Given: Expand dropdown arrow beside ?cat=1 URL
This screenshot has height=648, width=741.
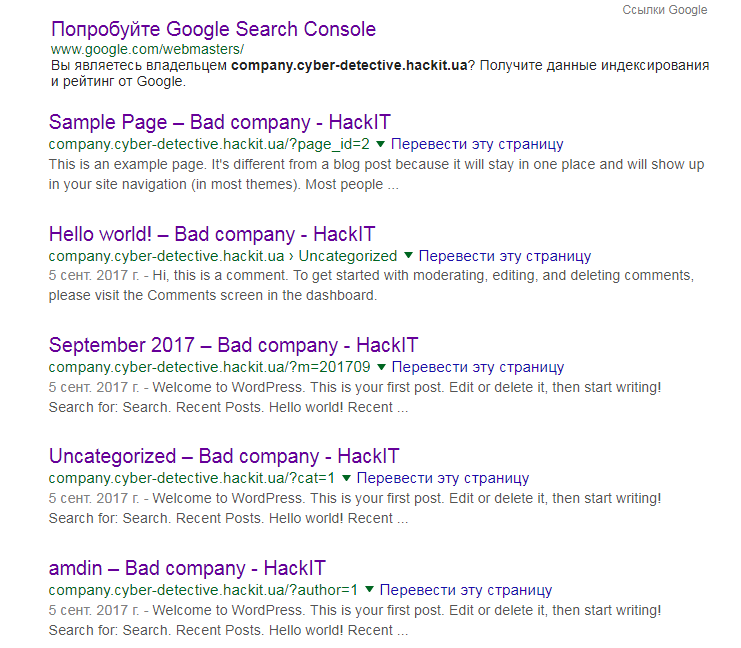Looking at the screenshot, I should tap(346, 478).
